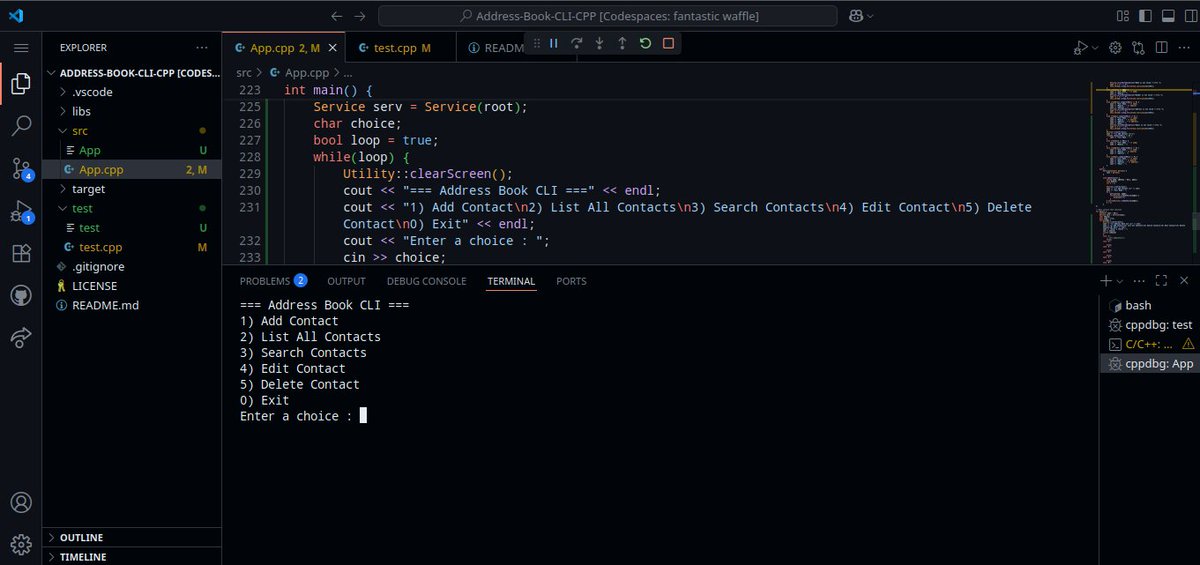Select the Terminal panel tab
The image size is (1200, 565).
(x=511, y=281)
